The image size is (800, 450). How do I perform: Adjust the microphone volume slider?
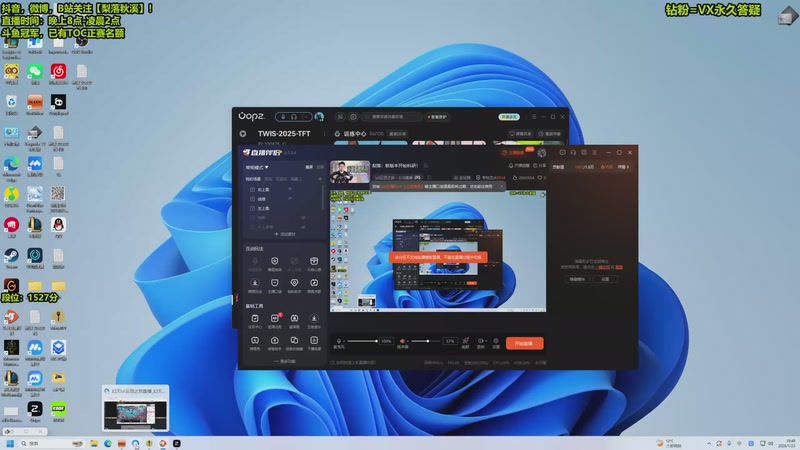coord(363,341)
